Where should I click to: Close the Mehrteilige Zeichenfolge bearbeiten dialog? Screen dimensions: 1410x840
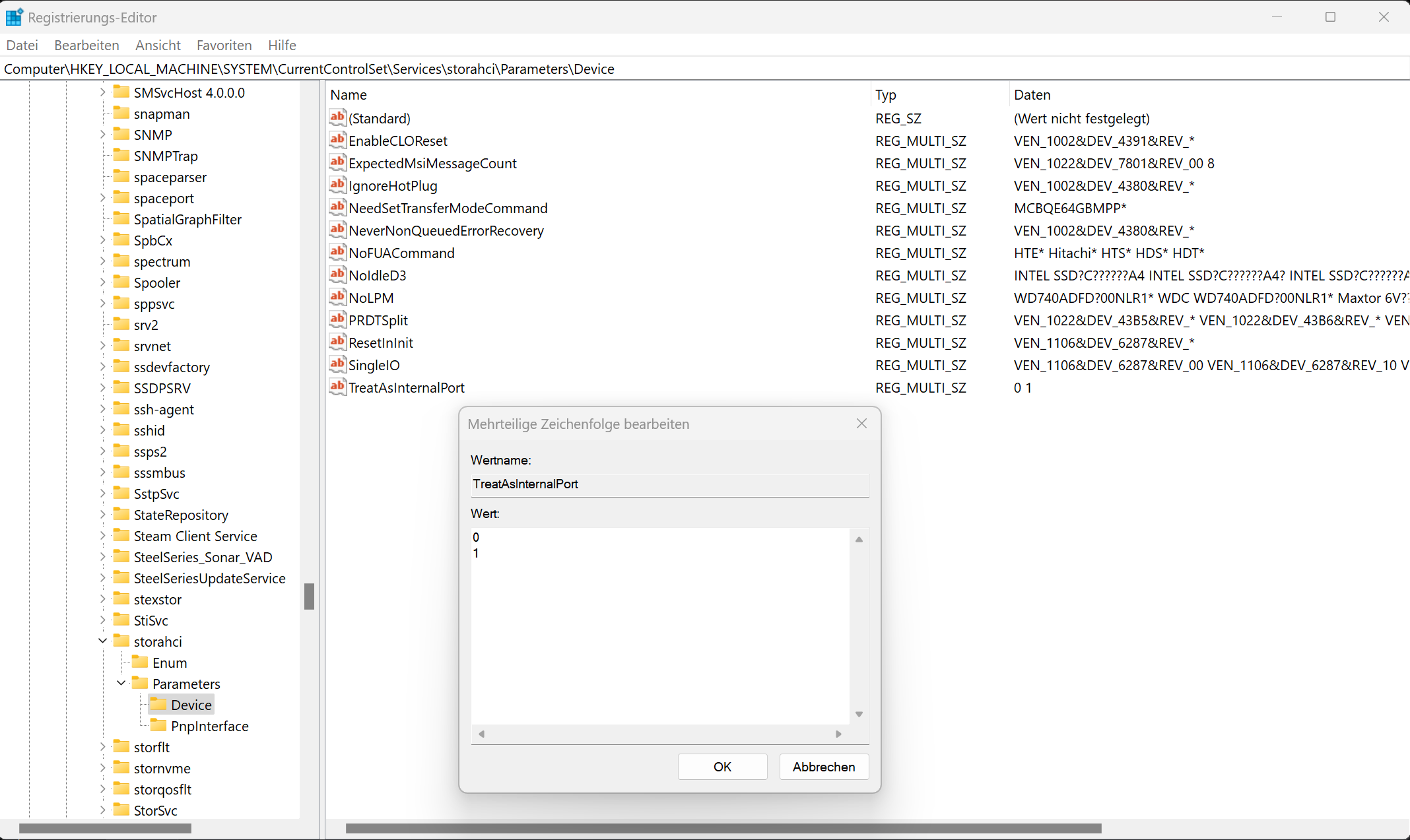pos(861,424)
